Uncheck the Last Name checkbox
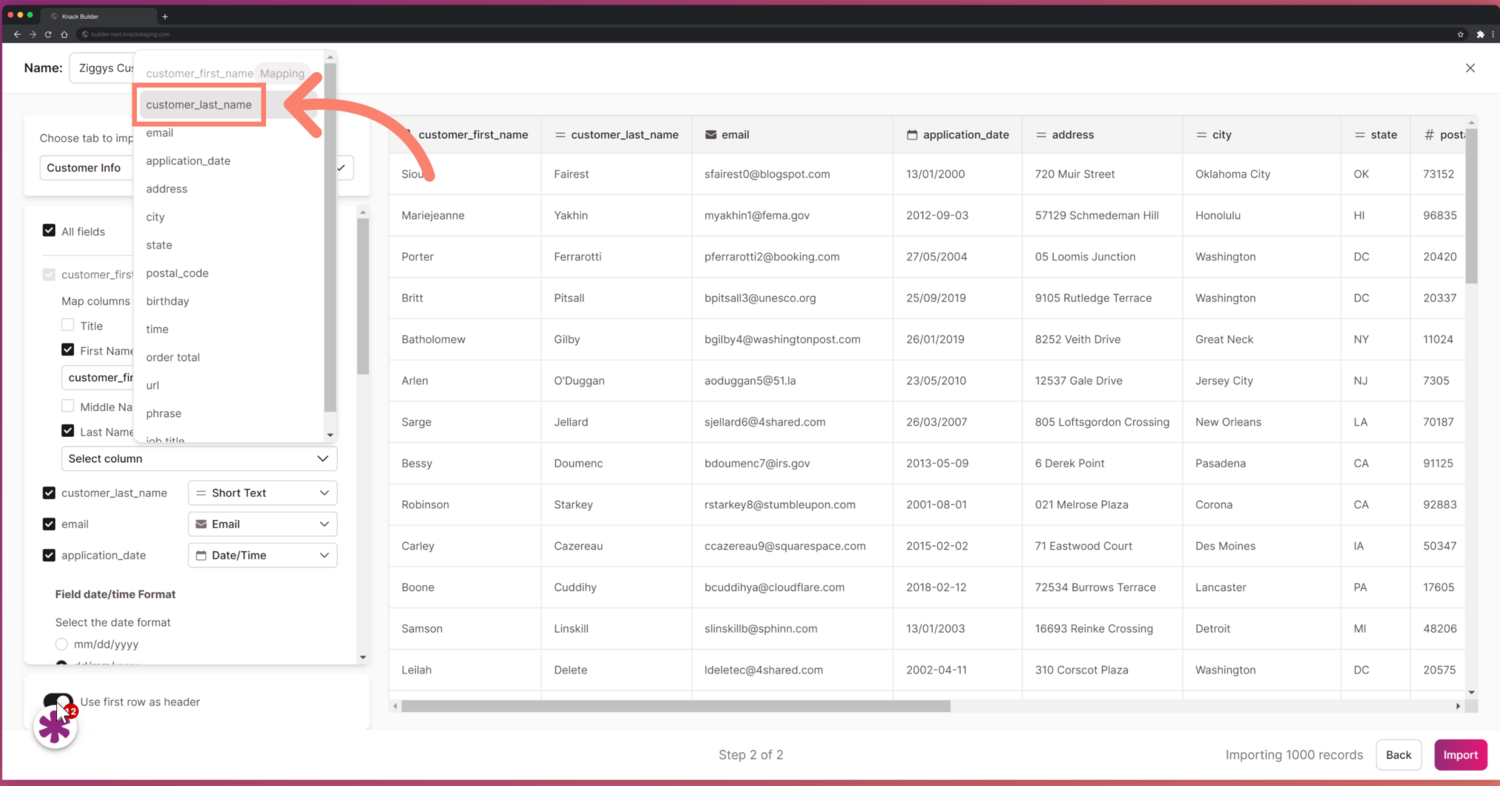Viewport: 1500px width, 786px height. tap(68, 431)
